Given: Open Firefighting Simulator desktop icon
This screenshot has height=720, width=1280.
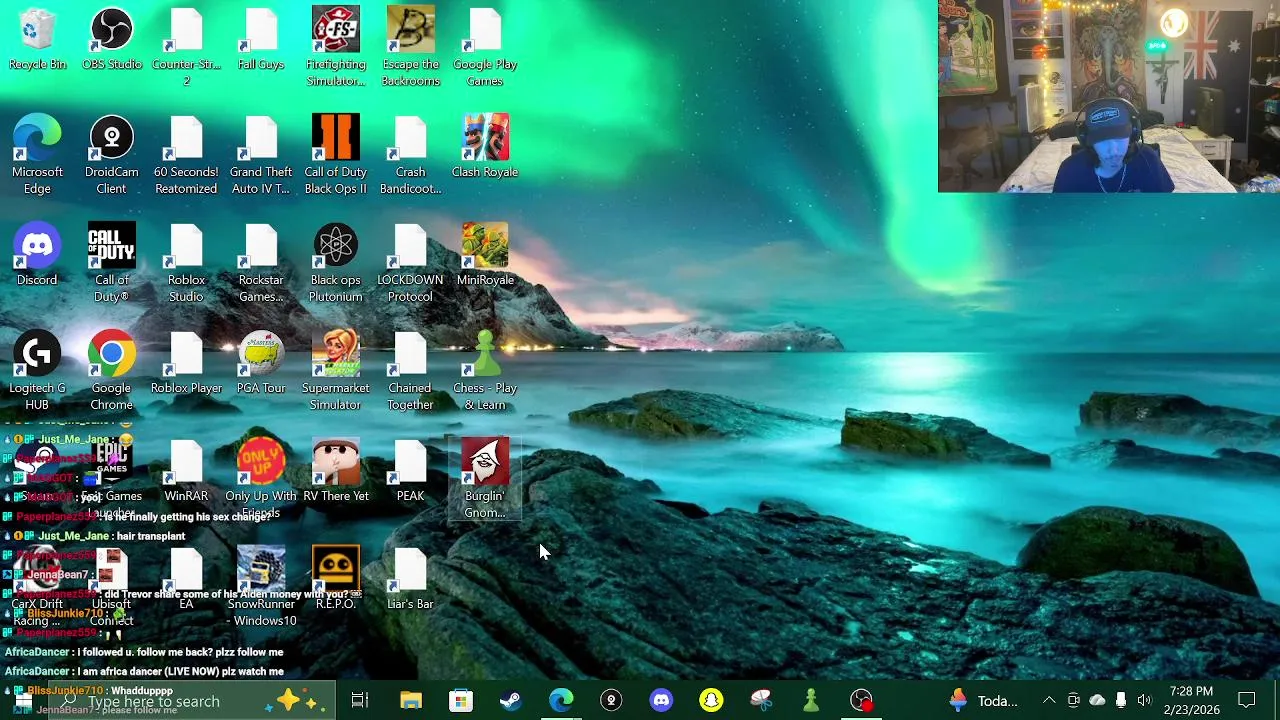Looking at the screenshot, I should [336, 47].
